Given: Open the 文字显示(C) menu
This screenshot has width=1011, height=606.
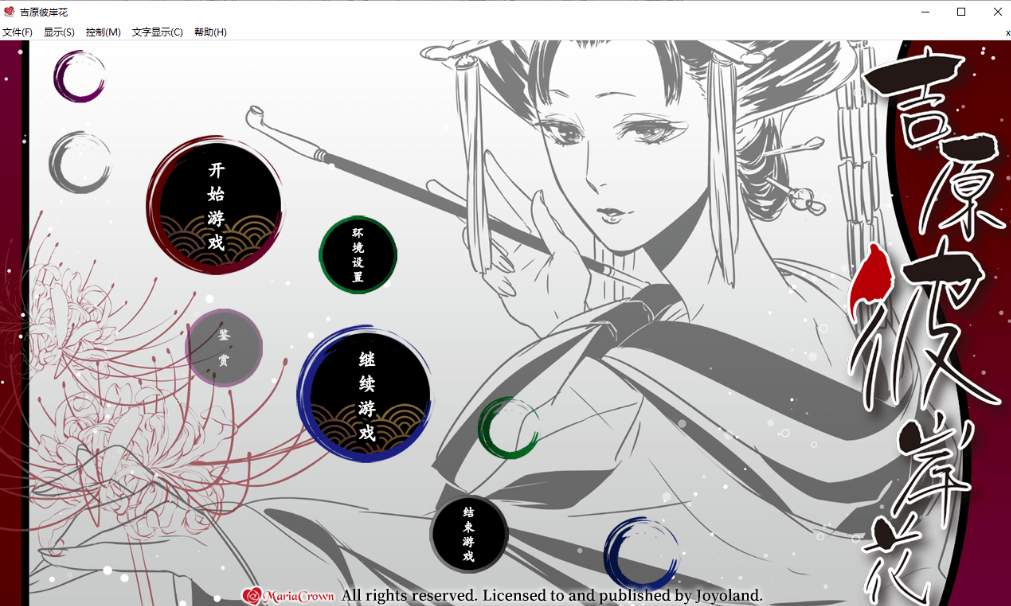Looking at the screenshot, I should [157, 32].
